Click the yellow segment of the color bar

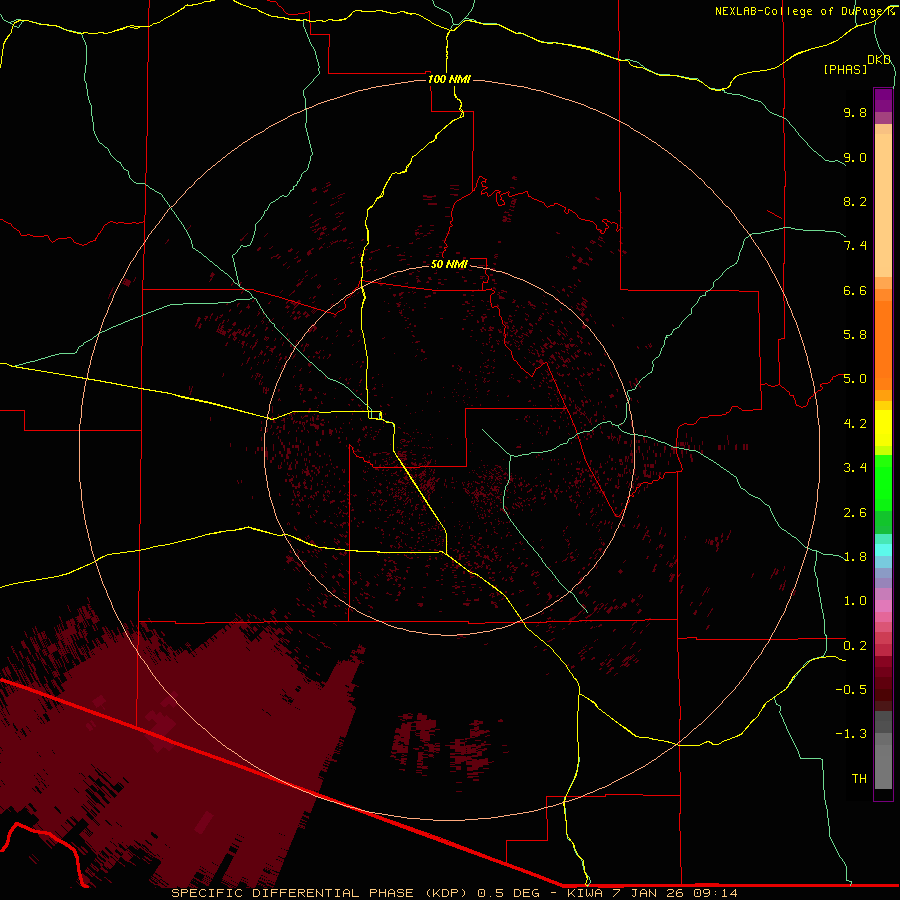click(883, 428)
